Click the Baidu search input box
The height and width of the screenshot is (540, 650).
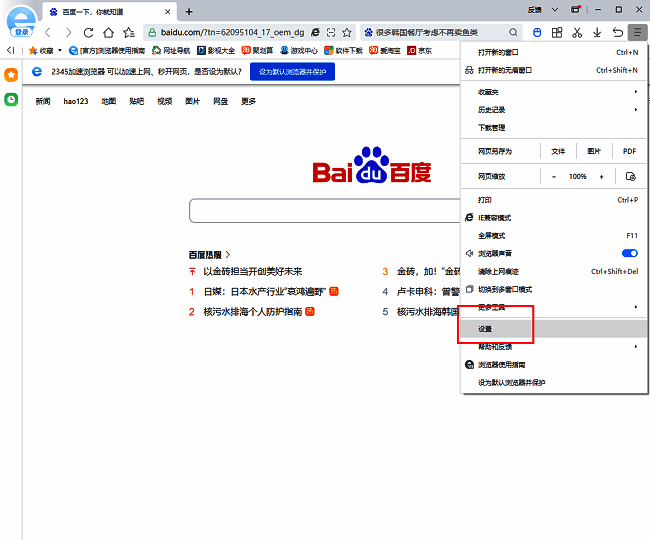(x=325, y=211)
